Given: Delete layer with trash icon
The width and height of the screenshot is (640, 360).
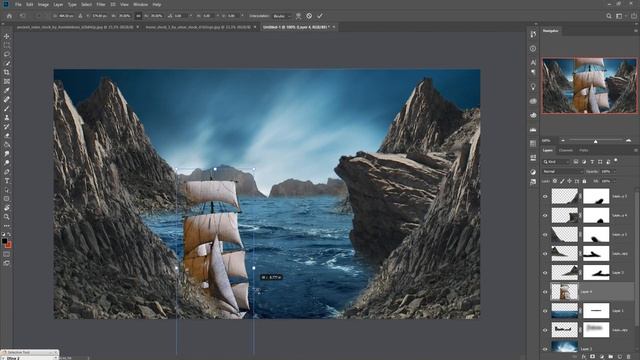Looking at the screenshot, I should pyautogui.click(x=629, y=357).
